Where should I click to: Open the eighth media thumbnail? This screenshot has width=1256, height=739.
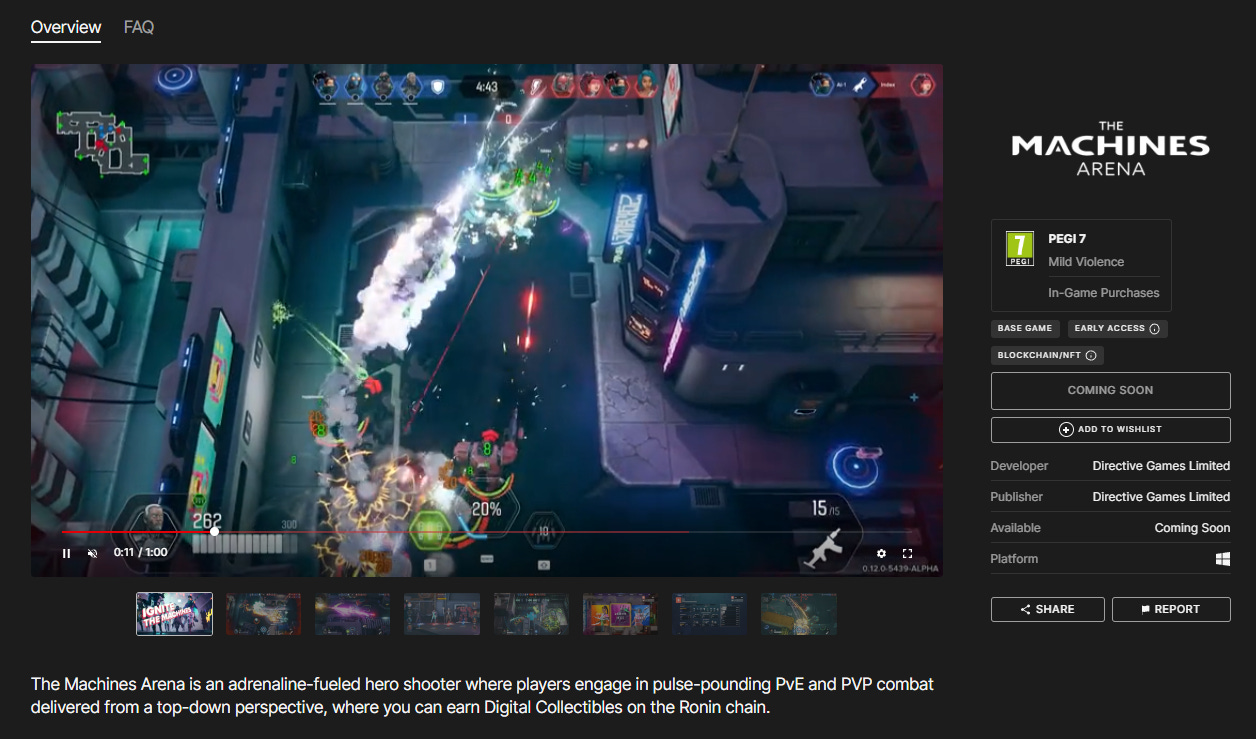(799, 614)
